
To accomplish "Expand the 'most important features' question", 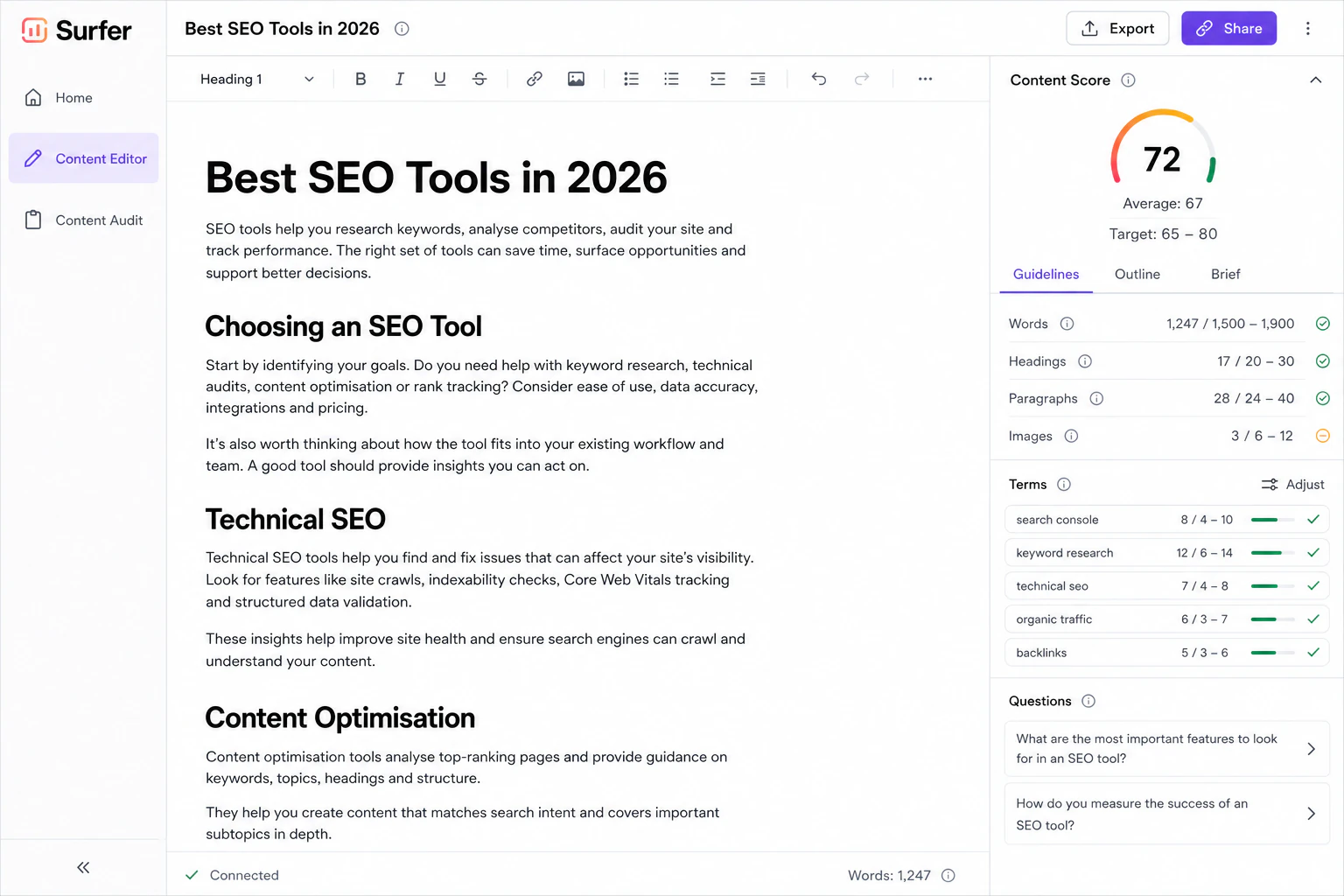I will tap(1166, 748).
